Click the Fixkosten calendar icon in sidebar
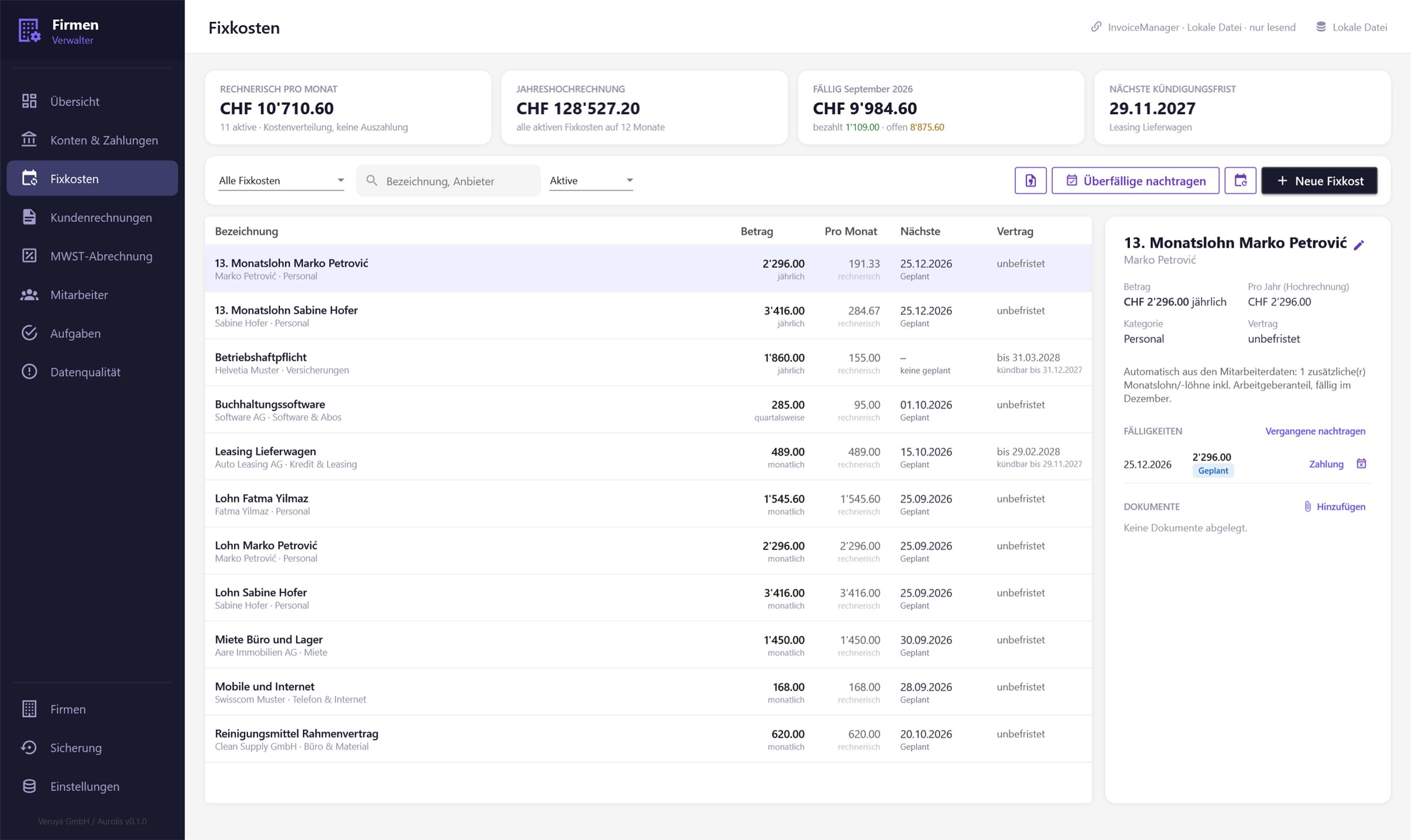Screen dimensions: 1411x840 [x=29, y=179]
